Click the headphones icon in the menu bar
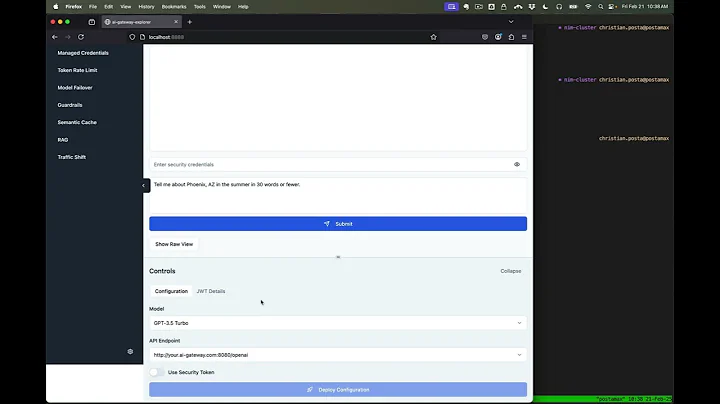 [559, 7]
